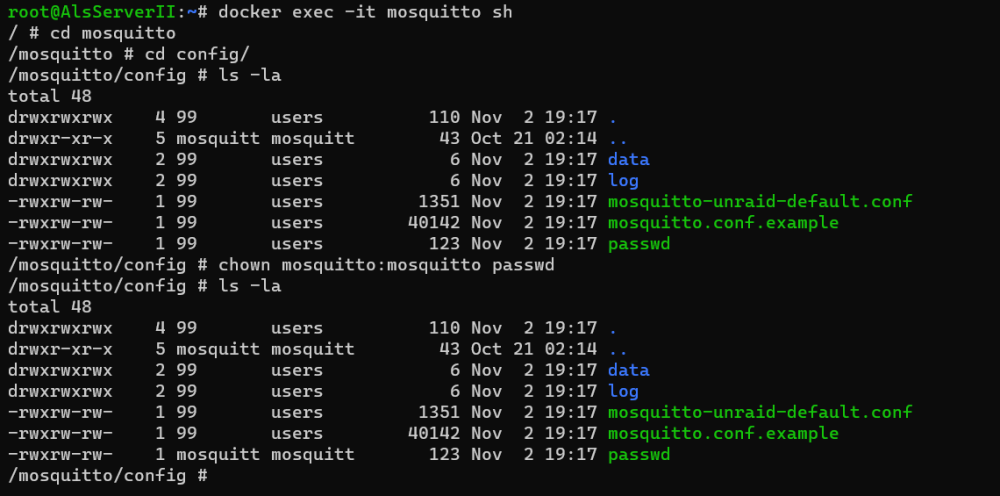Click second mosquitto-unraid-default.conf filename

click(x=760, y=412)
